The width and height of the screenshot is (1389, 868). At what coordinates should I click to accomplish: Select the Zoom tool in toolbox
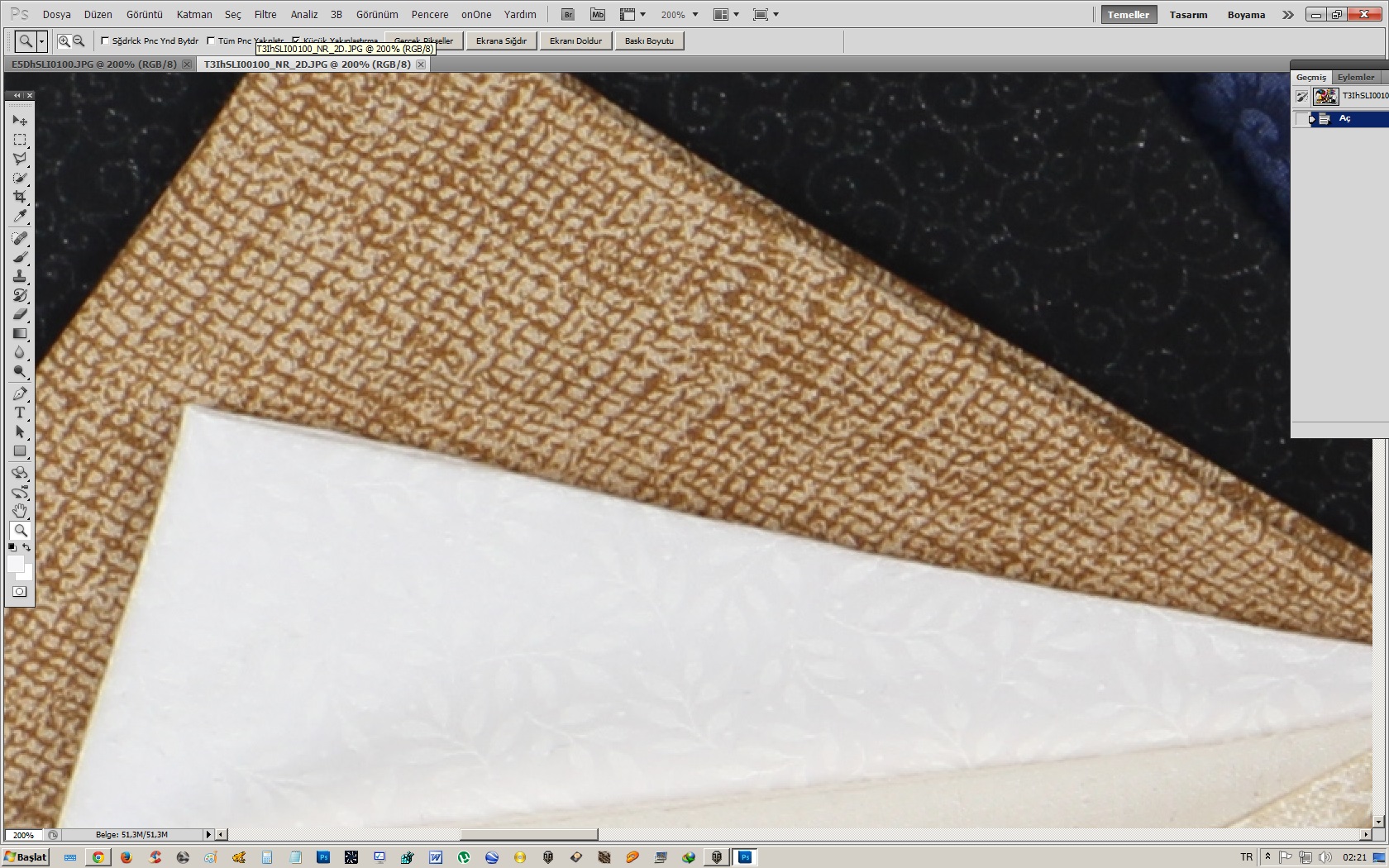pos(20,531)
